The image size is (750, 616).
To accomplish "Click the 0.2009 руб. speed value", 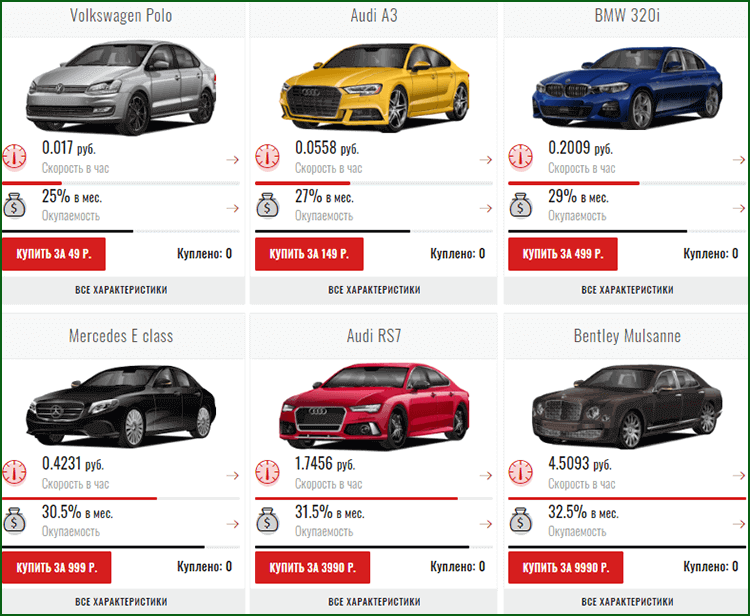I will pyautogui.click(x=581, y=148).
